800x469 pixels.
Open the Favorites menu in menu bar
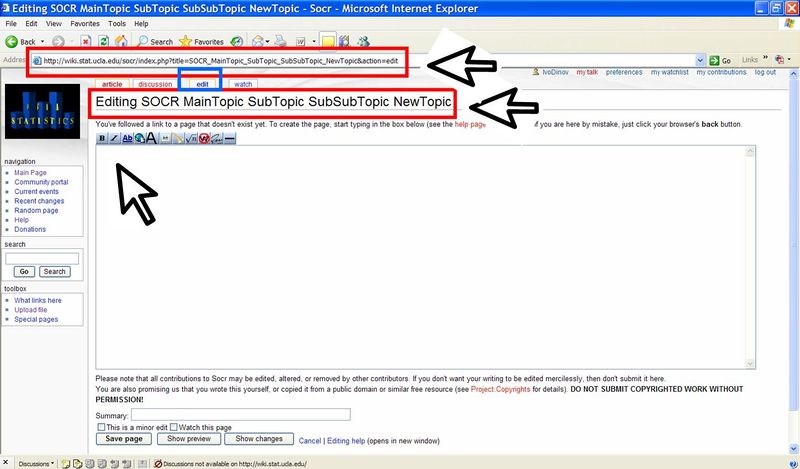[x=85, y=23]
